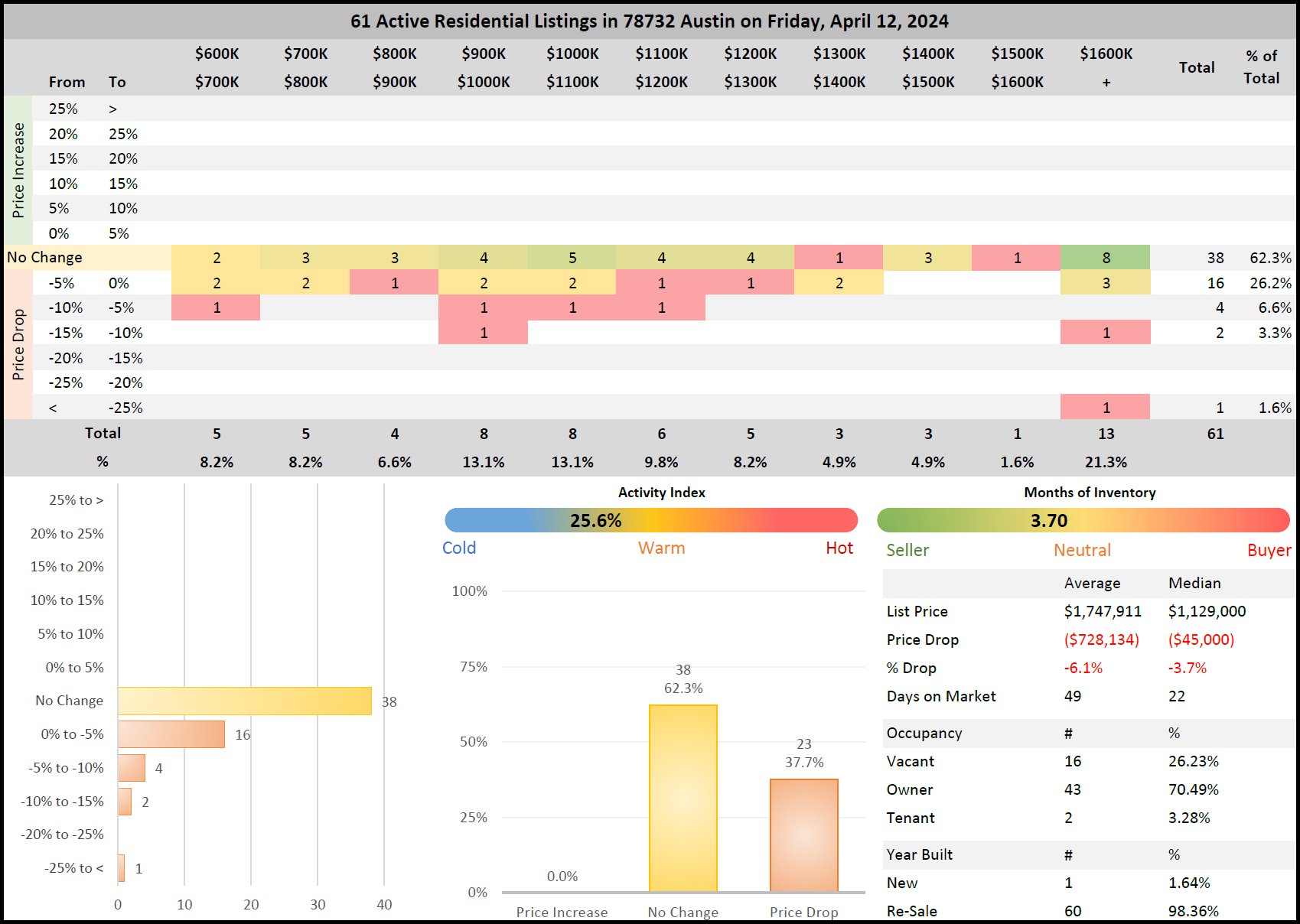Pick the red cell in the under -25% row
Viewport: 1300px width, 924px height.
pyautogui.click(x=1105, y=408)
